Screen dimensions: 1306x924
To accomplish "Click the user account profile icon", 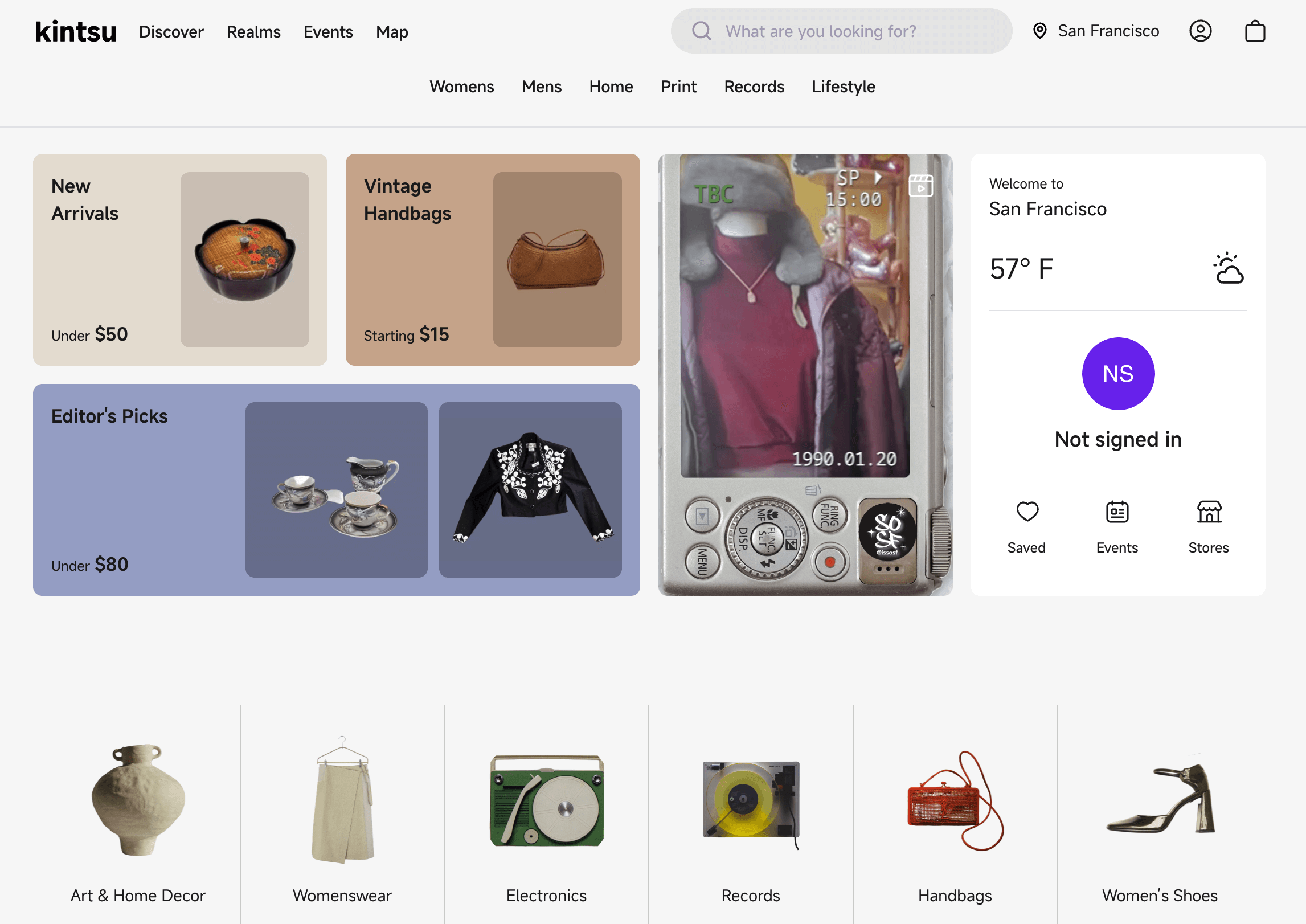I will (x=1200, y=31).
